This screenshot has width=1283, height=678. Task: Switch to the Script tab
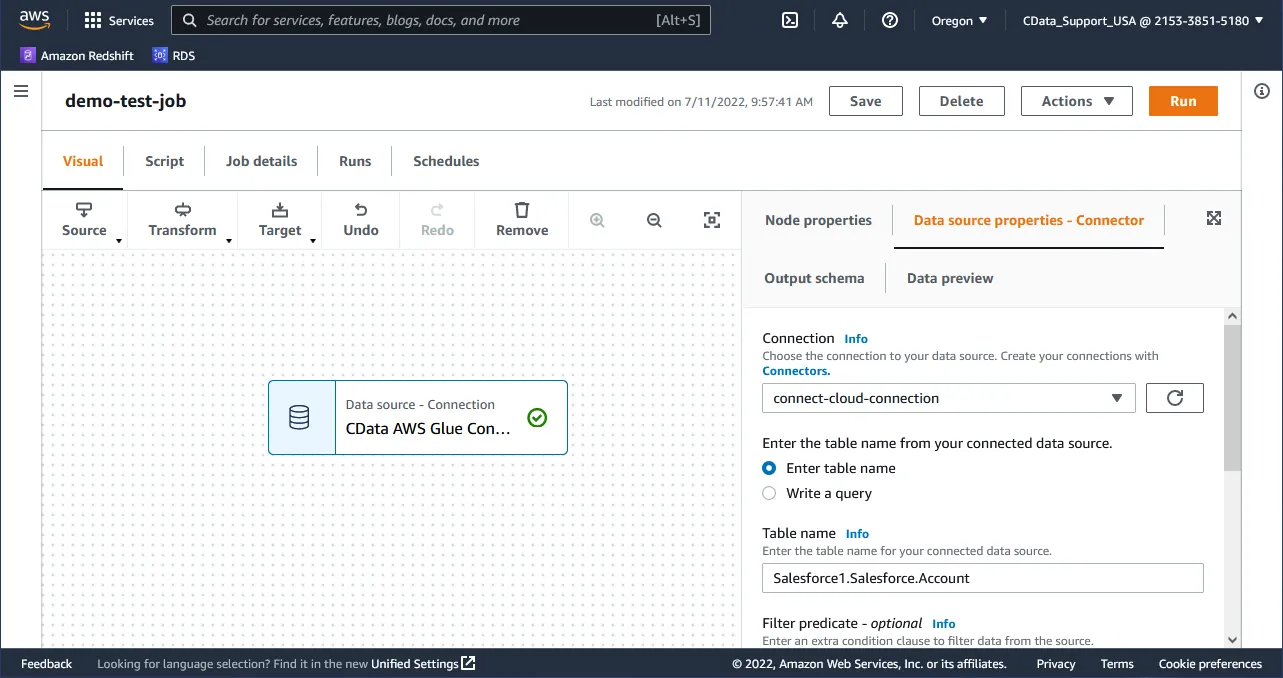[163, 160]
